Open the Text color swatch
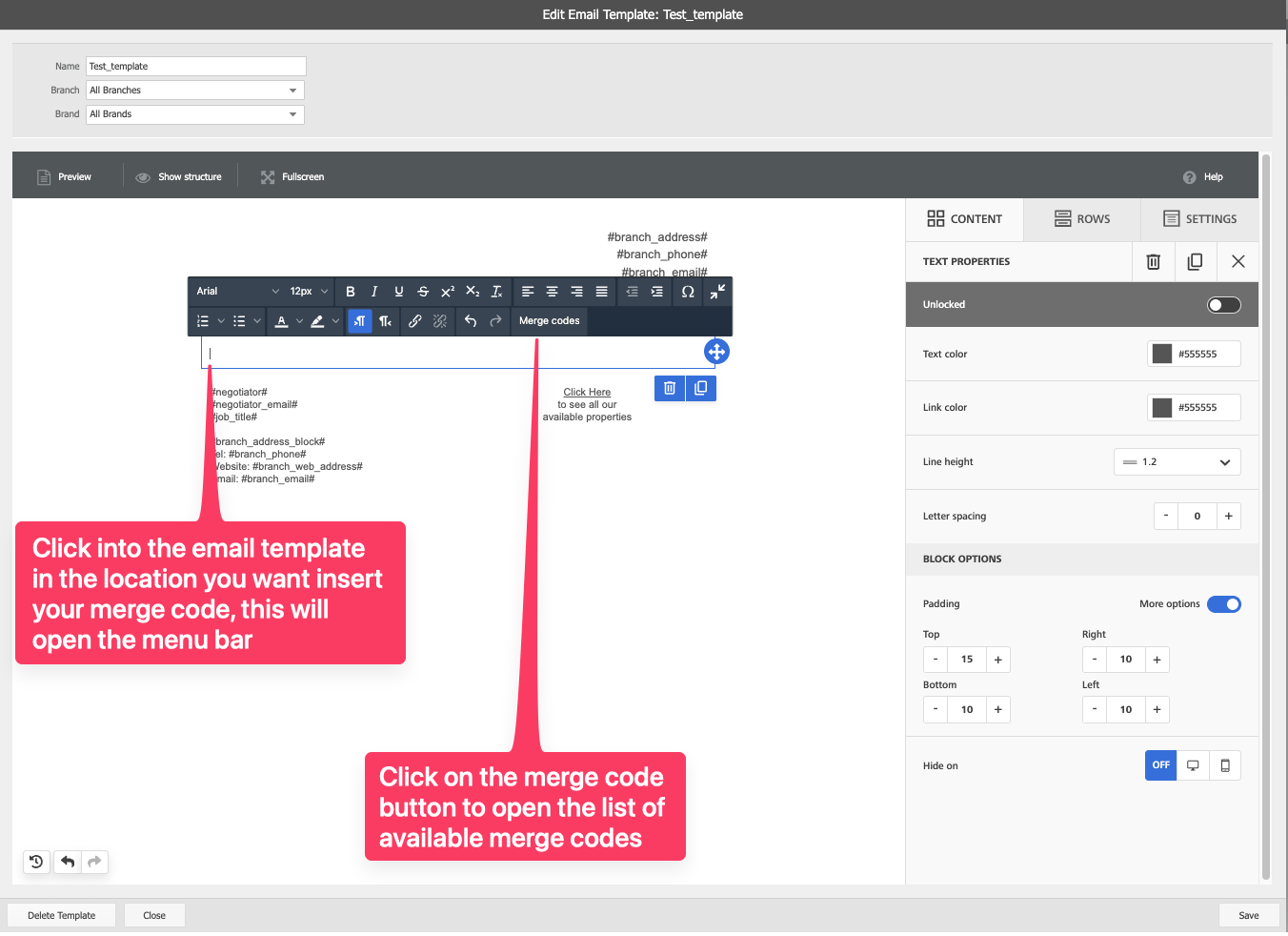Screen dimensions: 1288x936 1161,354
